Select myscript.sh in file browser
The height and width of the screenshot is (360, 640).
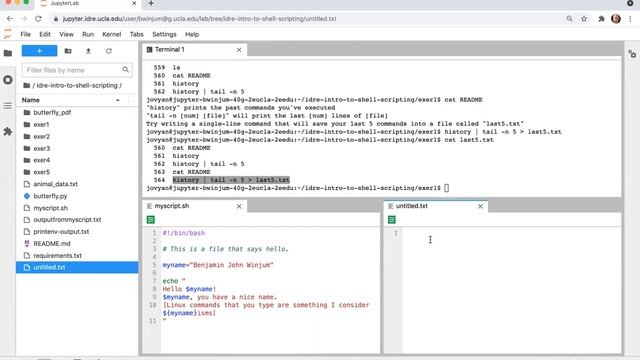(x=77, y=208)
